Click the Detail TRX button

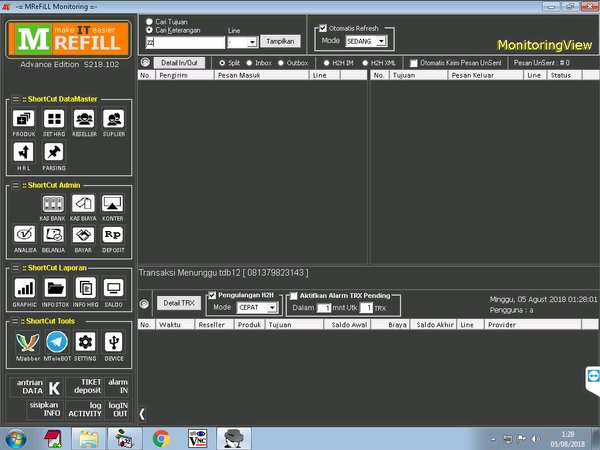click(x=178, y=302)
